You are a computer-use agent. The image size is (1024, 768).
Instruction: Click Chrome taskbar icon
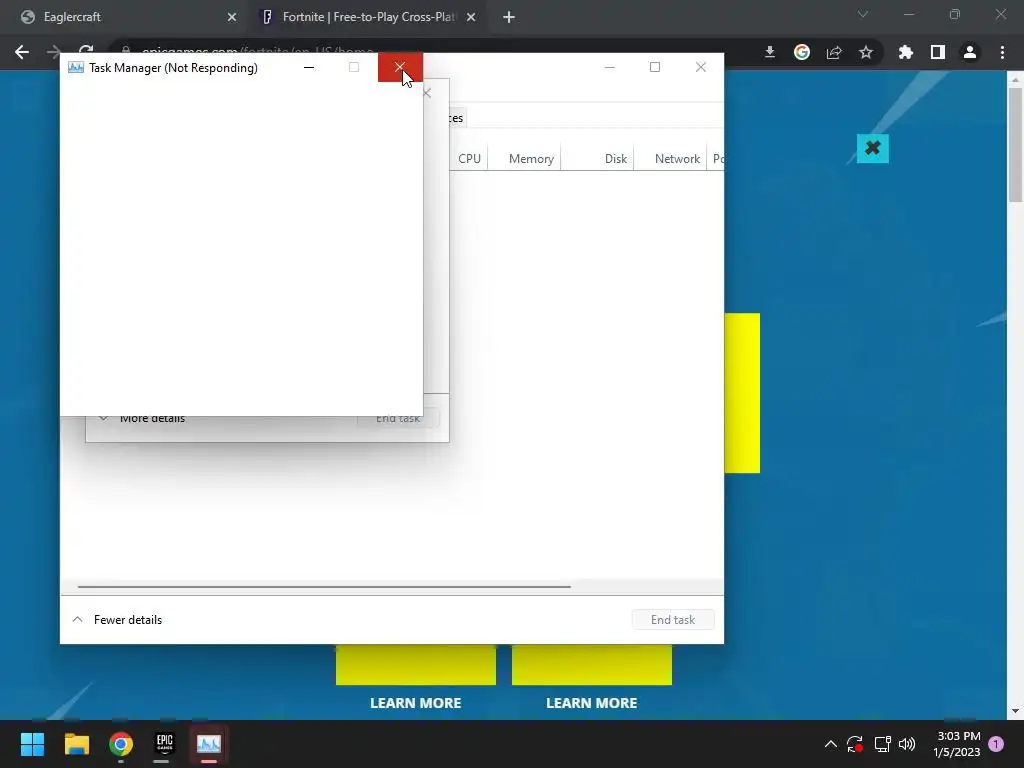tap(121, 744)
